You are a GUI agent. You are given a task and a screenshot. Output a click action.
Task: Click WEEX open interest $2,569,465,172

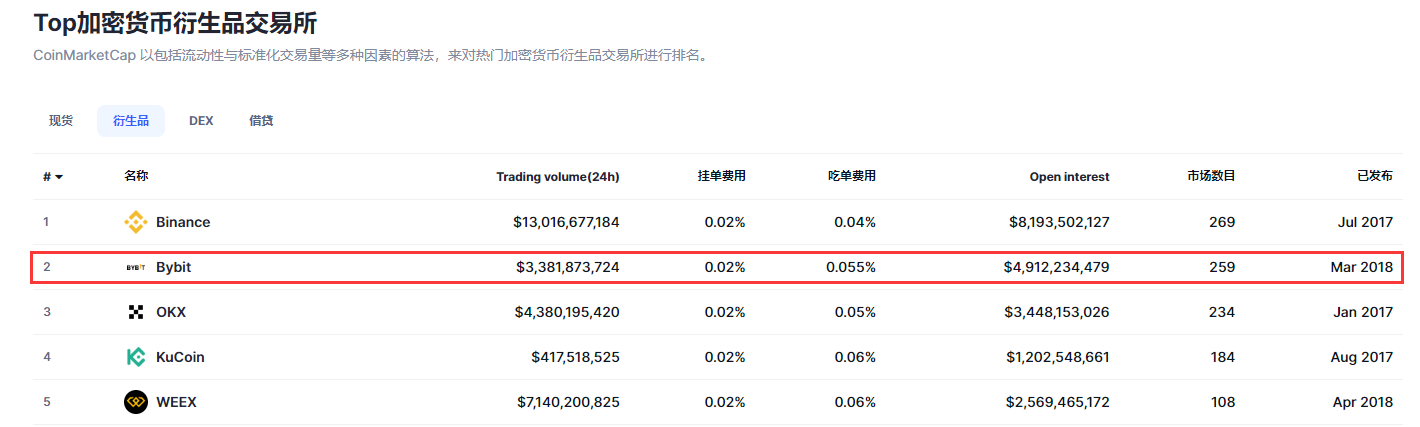1058,402
